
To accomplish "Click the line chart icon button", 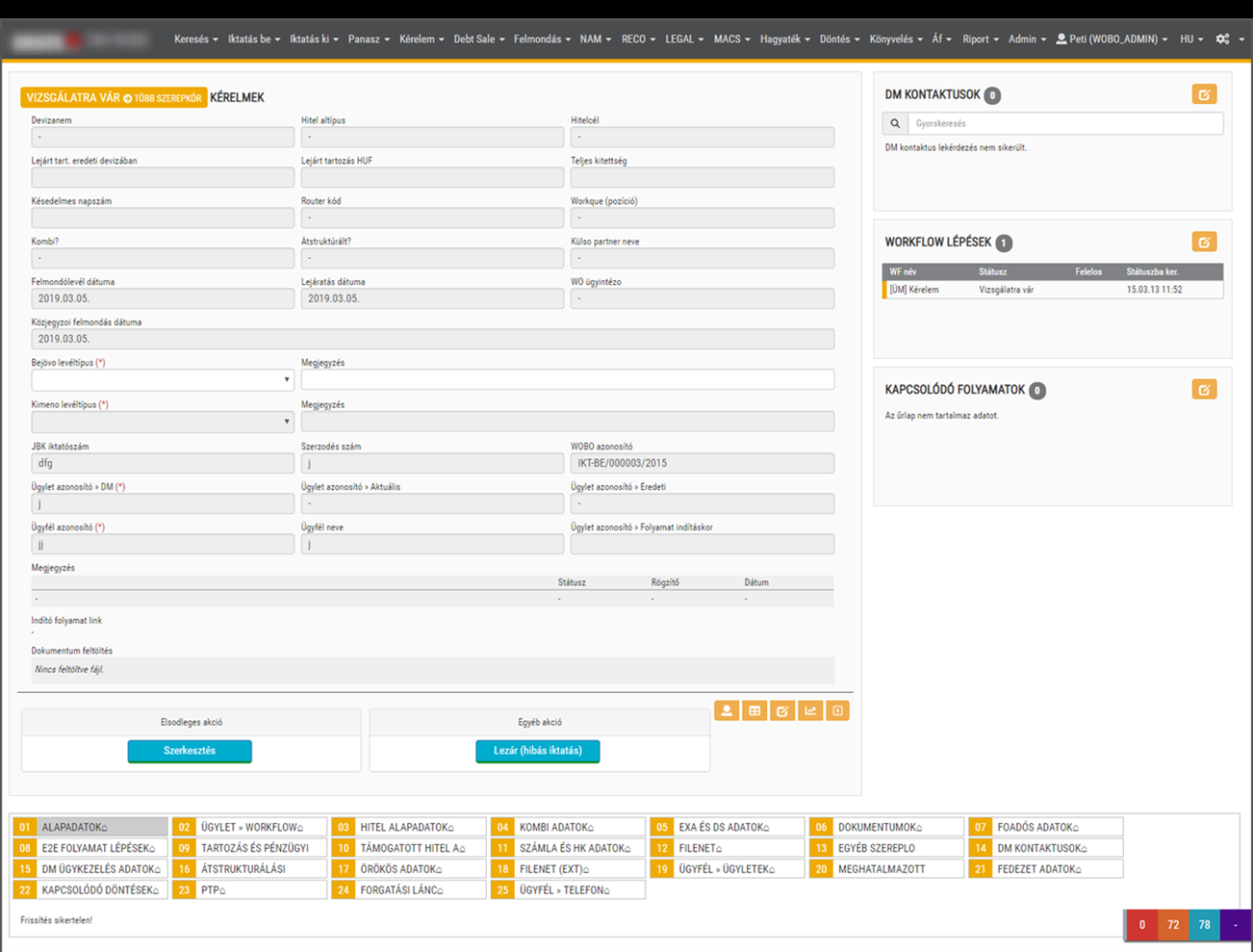I will click(810, 711).
